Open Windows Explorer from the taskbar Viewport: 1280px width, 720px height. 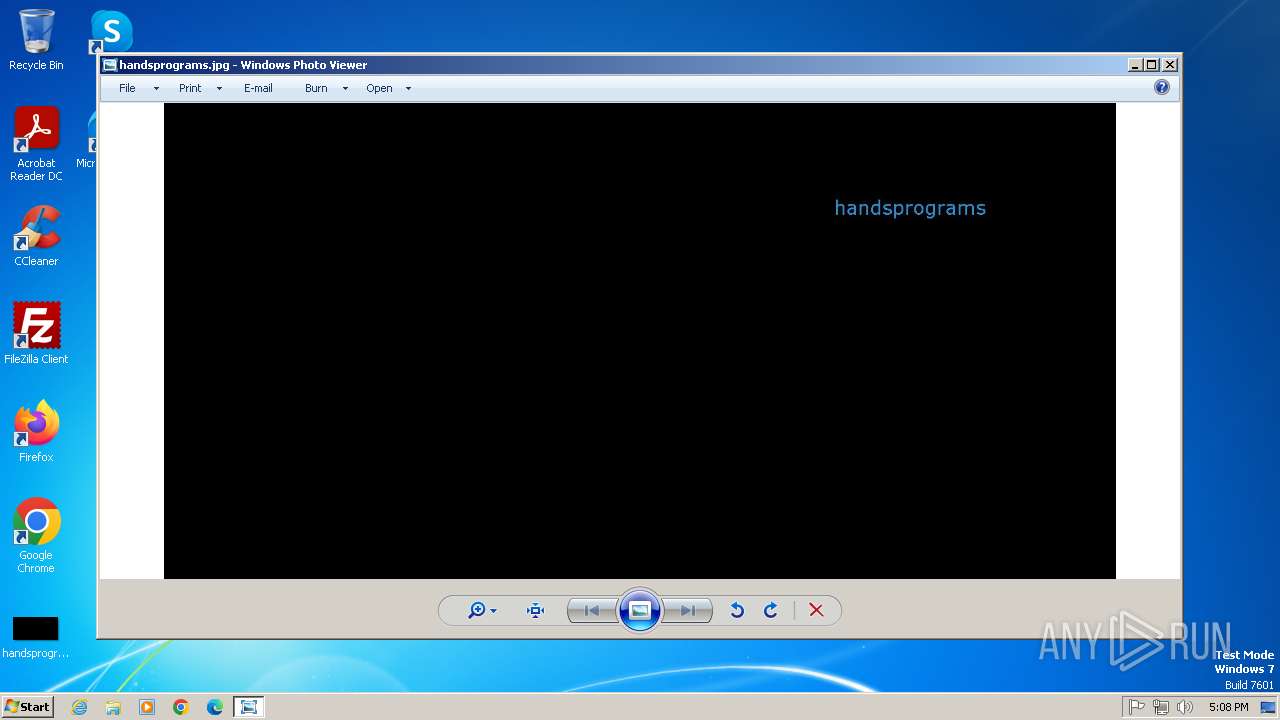[x=113, y=707]
